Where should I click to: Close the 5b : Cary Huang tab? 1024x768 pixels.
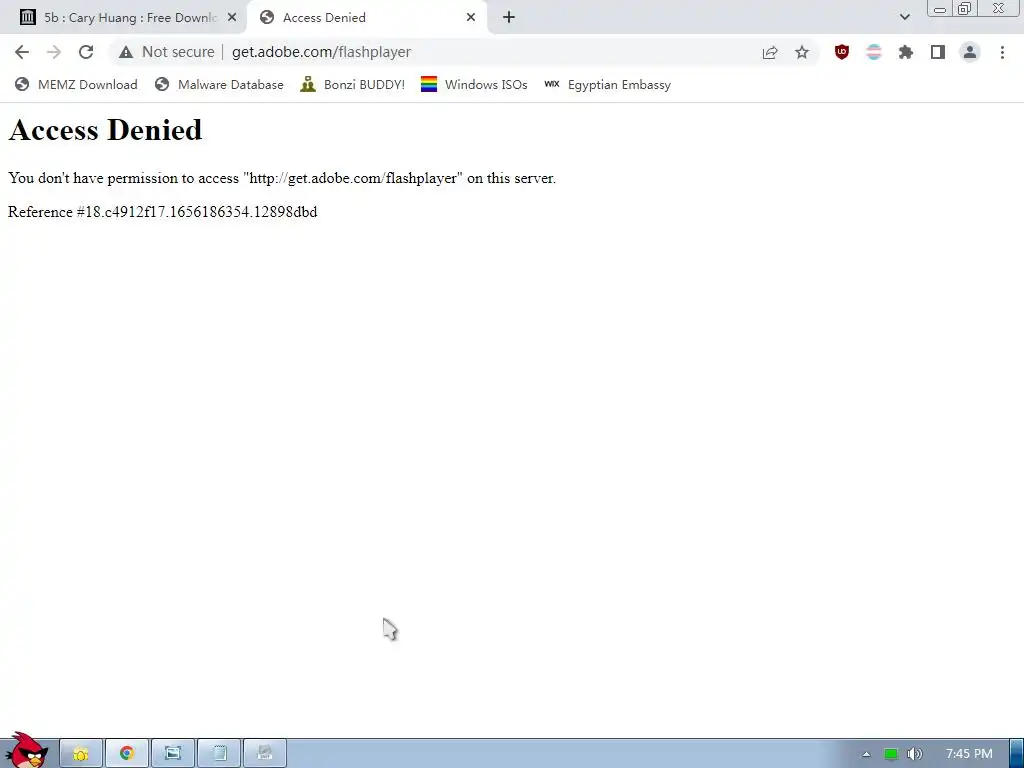[x=232, y=18]
